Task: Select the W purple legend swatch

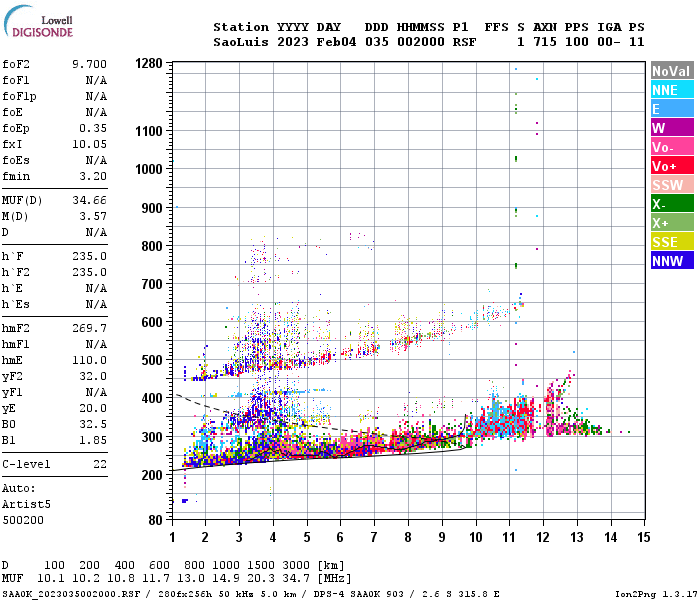Action: pyautogui.click(x=672, y=128)
